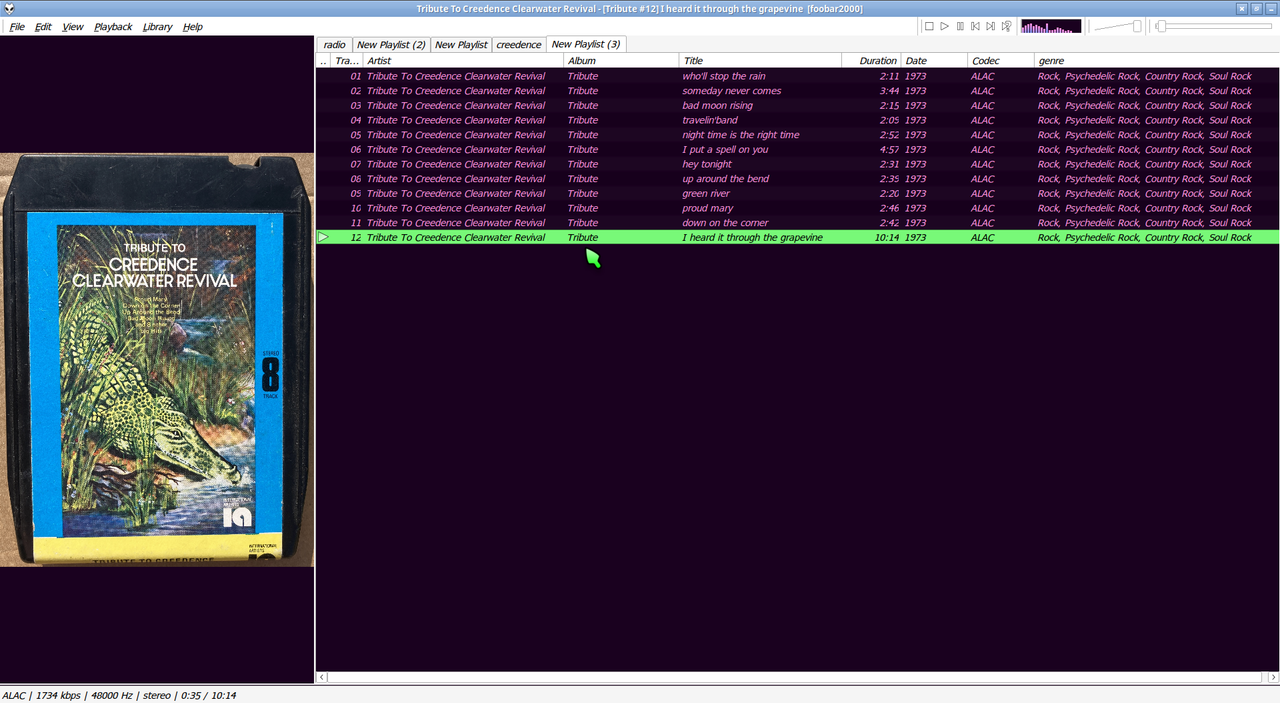
Task: Switch to the radio playlist tab
Action: 334,45
